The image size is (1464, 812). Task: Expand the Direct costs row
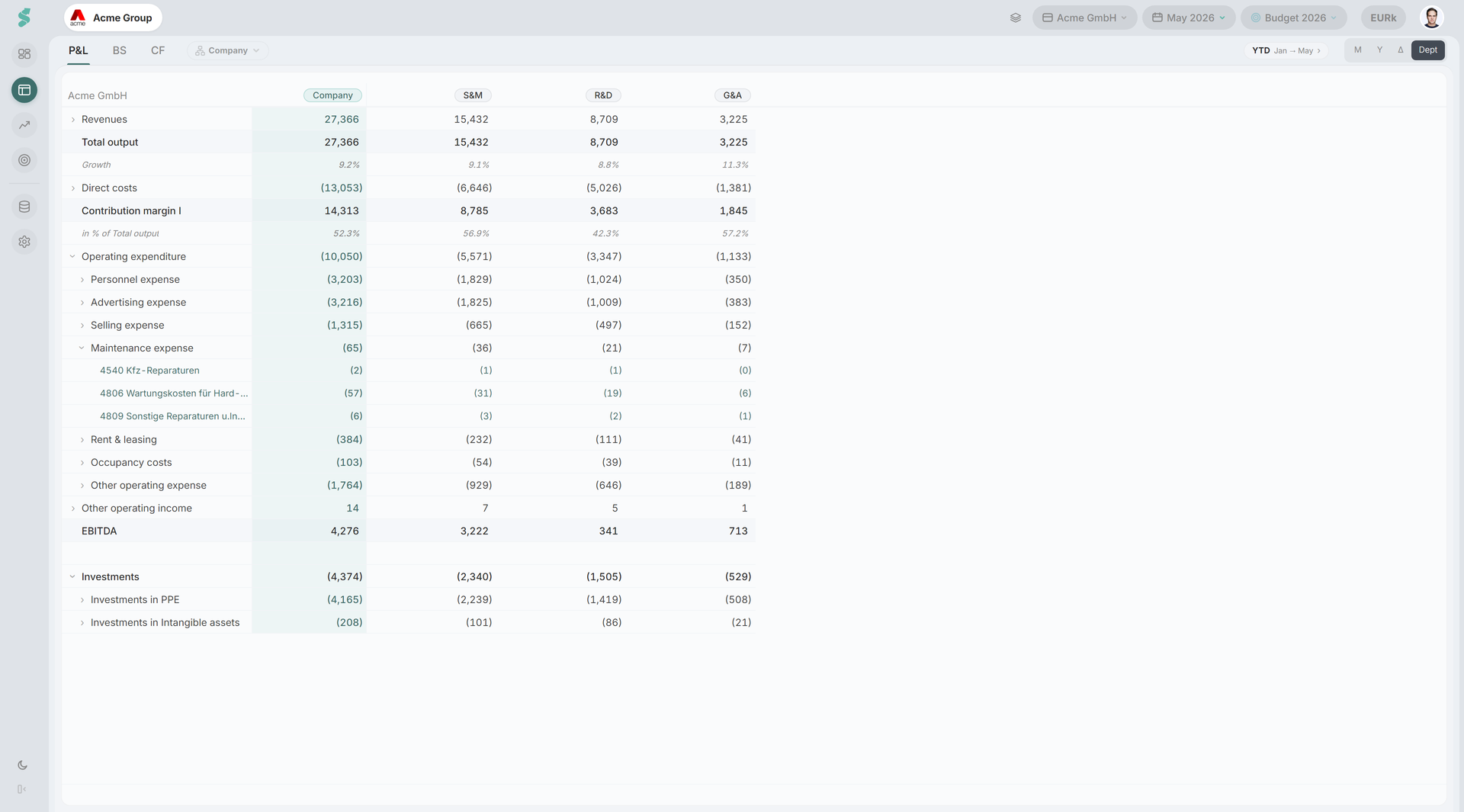[x=73, y=188]
